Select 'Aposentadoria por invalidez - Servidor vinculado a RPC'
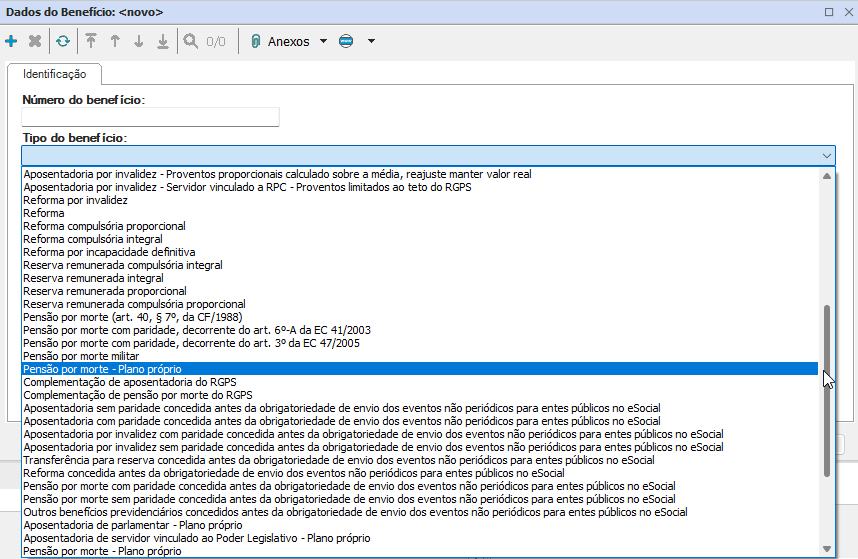The image size is (858, 559). (420, 187)
